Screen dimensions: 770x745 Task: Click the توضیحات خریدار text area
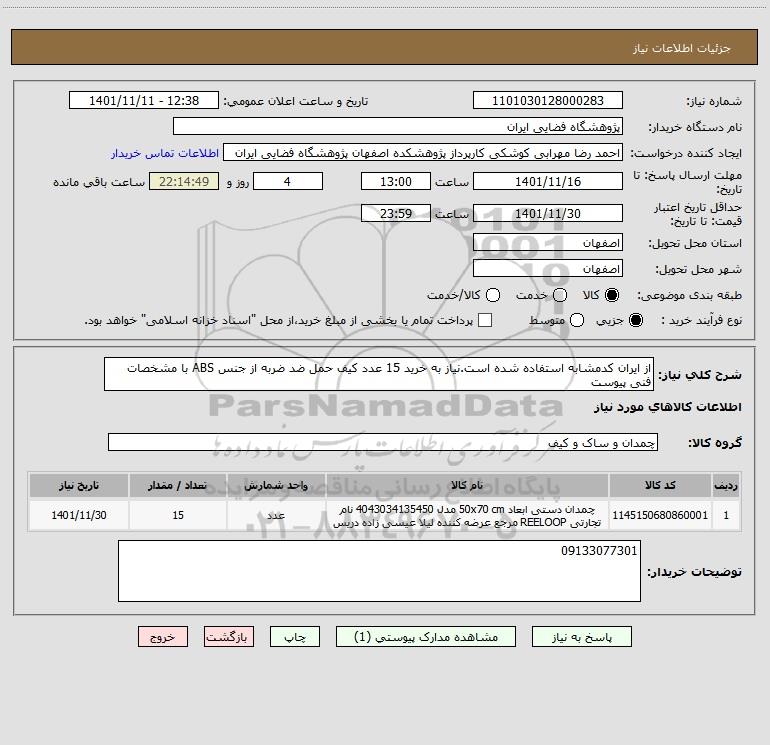[x=379, y=571]
